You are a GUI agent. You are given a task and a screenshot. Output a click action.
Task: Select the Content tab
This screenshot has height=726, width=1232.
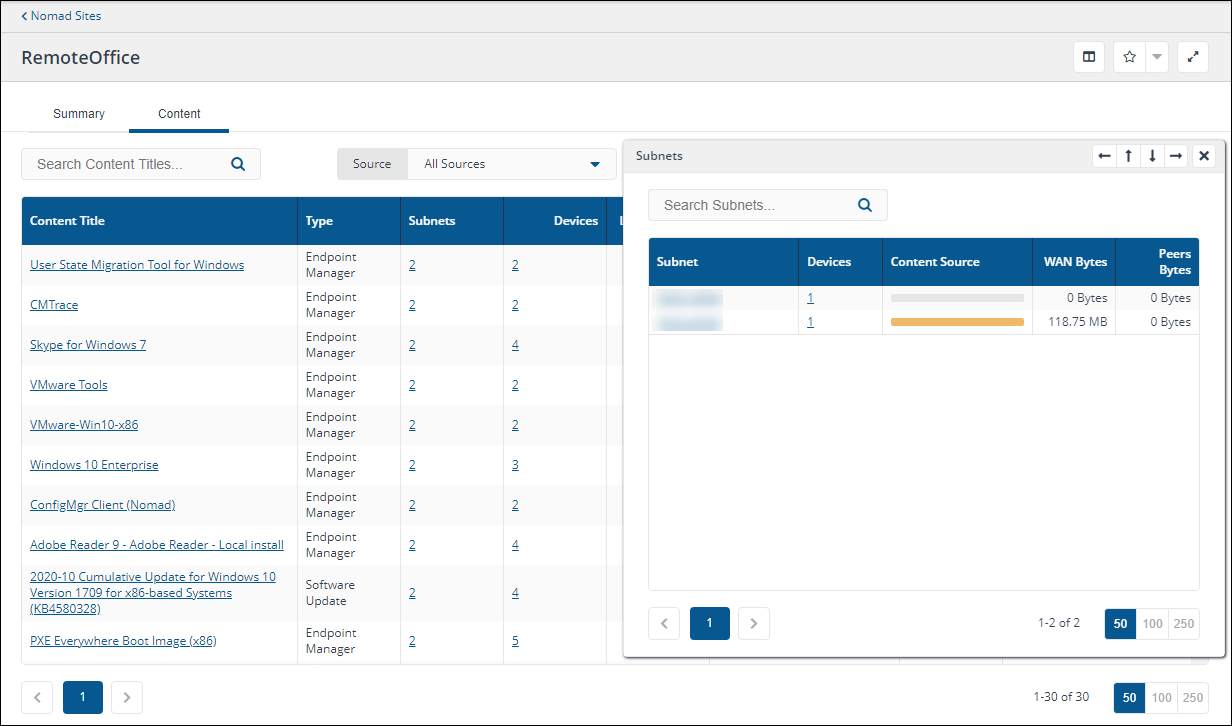(x=179, y=114)
